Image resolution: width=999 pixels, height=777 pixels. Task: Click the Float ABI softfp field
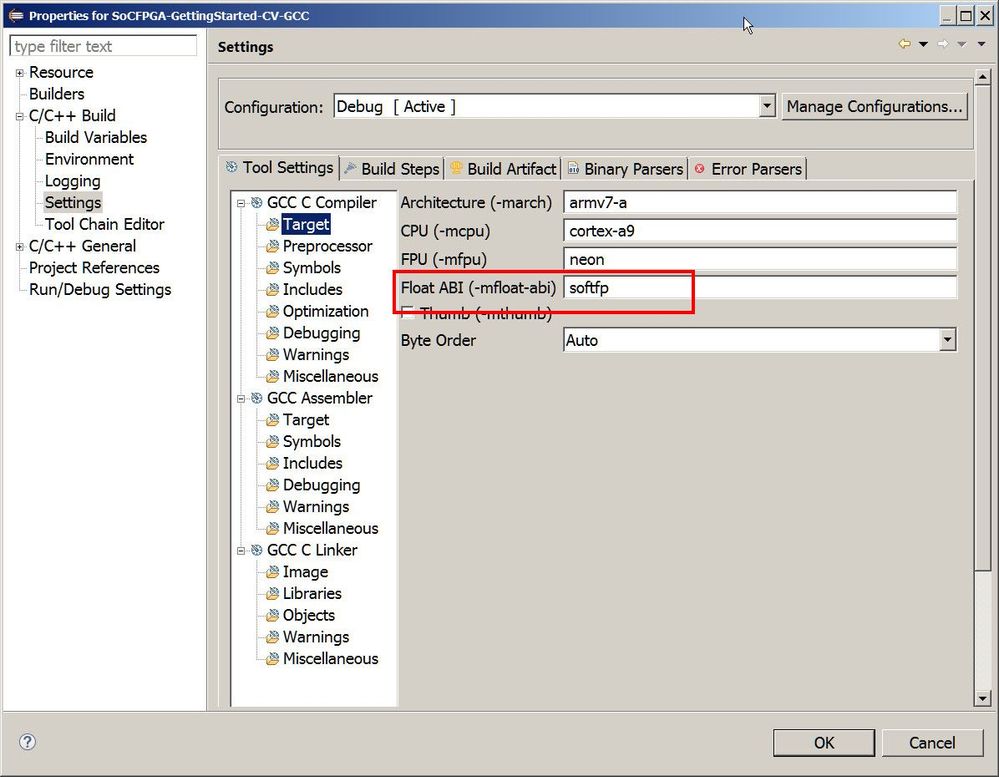tap(760, 288)
